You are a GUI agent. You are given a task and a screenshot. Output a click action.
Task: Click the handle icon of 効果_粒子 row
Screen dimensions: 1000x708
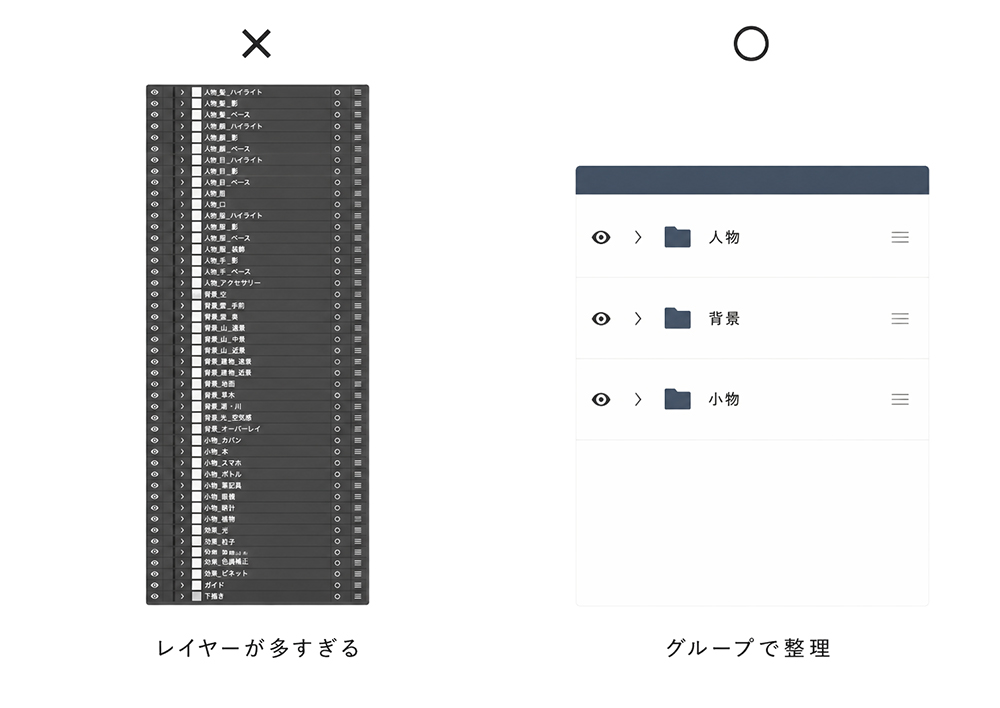tap(358, 542)
